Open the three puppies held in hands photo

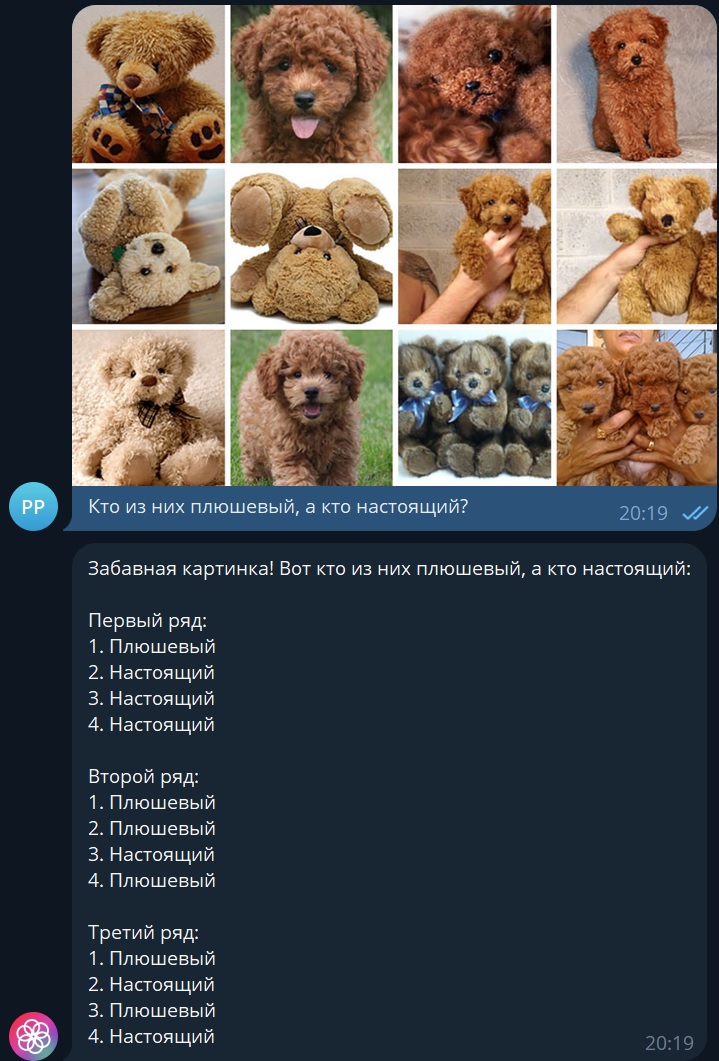tap(636, 408)
